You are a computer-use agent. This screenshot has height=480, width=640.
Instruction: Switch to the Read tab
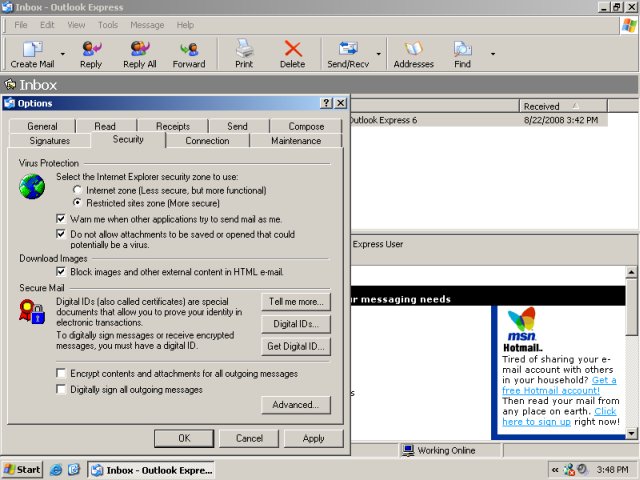tap(105, 126)
